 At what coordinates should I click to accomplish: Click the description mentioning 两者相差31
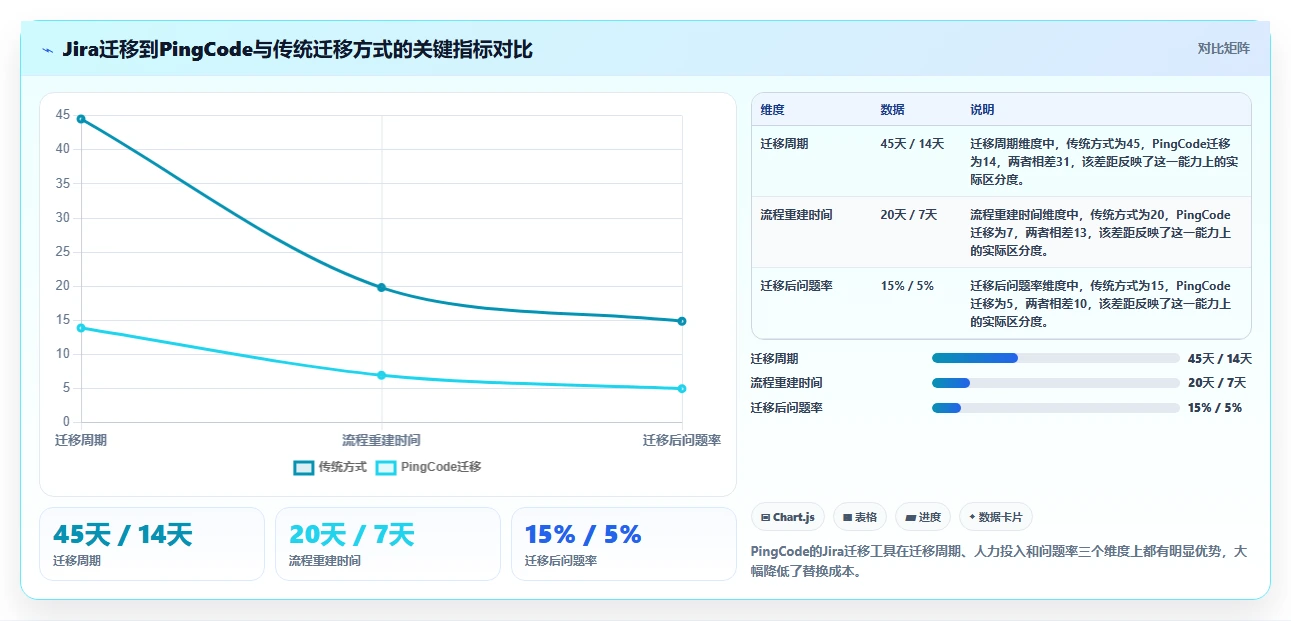tap(1104, 162)
